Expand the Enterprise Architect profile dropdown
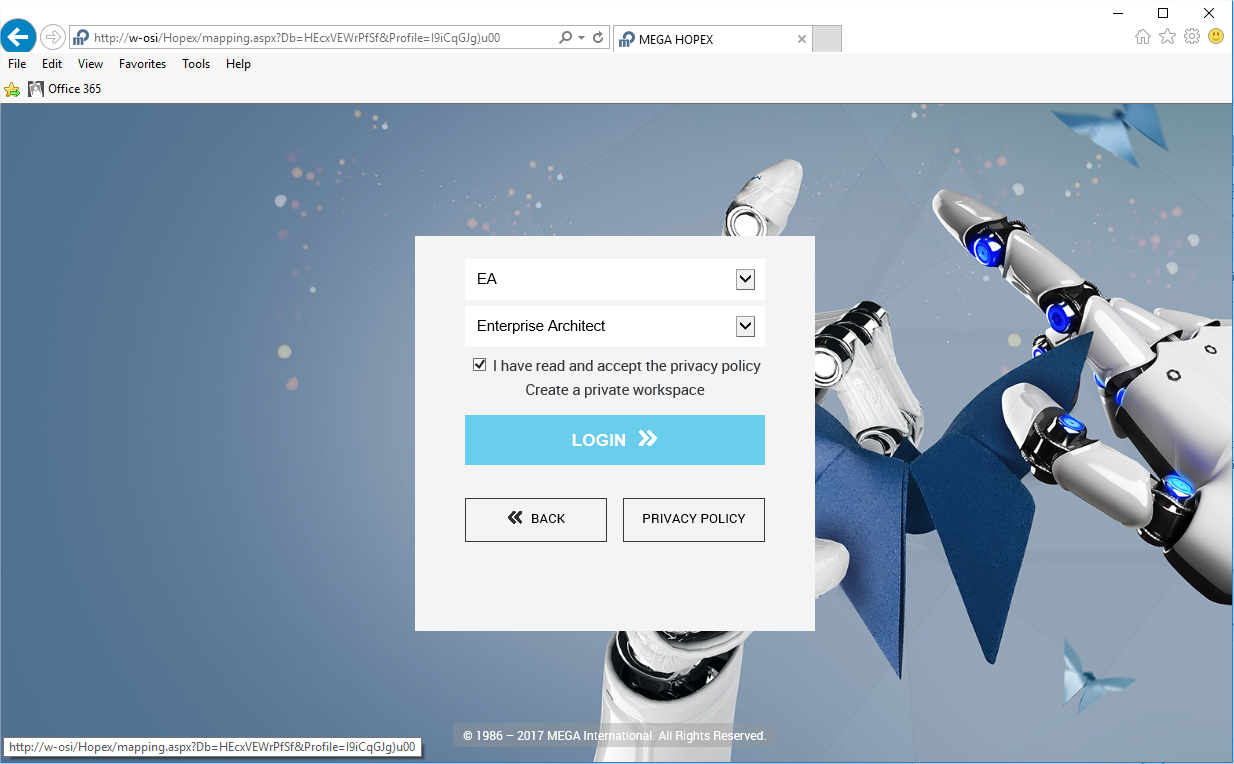Viewport: 1234px width, 764px height. (745, 326)
